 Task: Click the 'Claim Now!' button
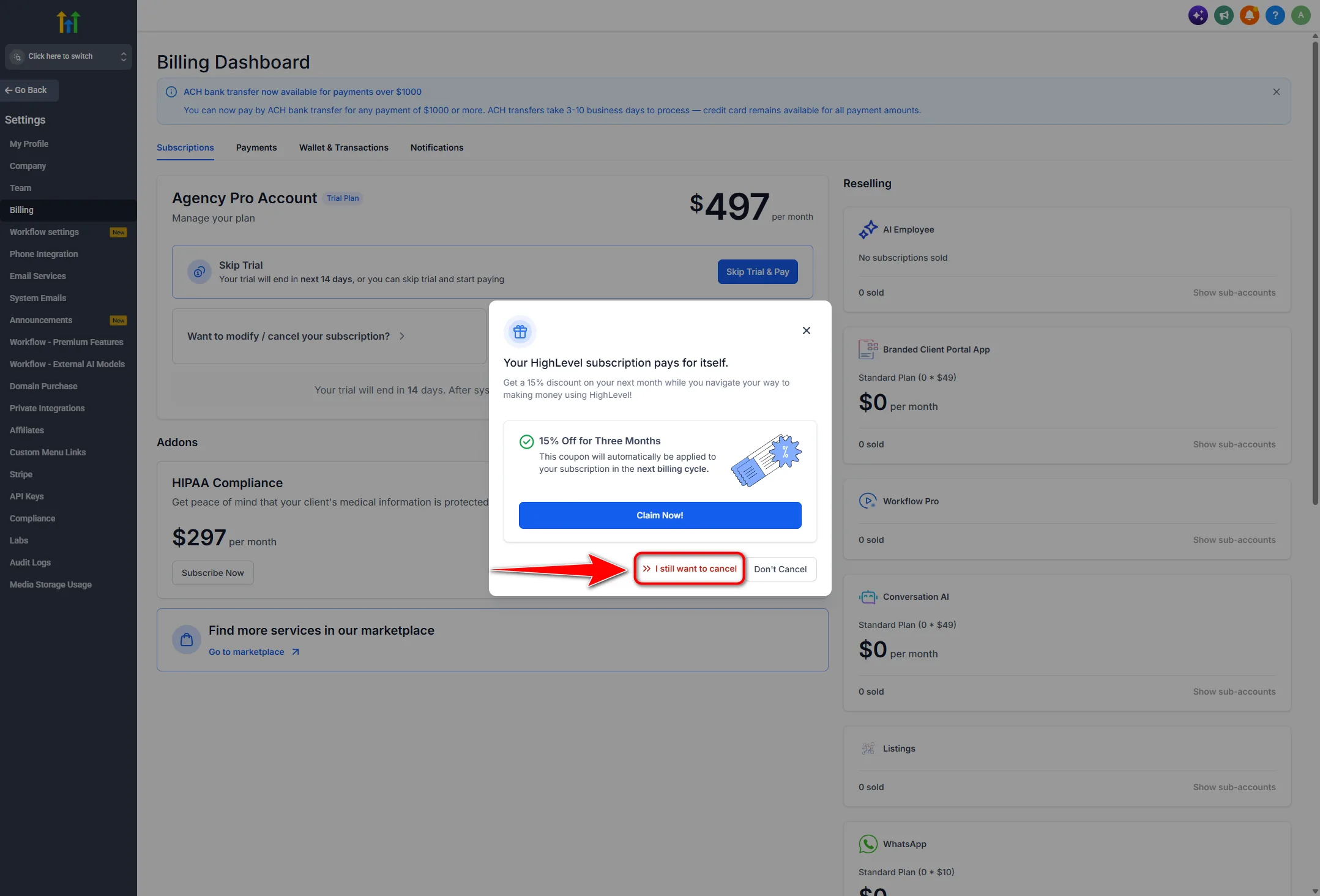tap(660, 515)
